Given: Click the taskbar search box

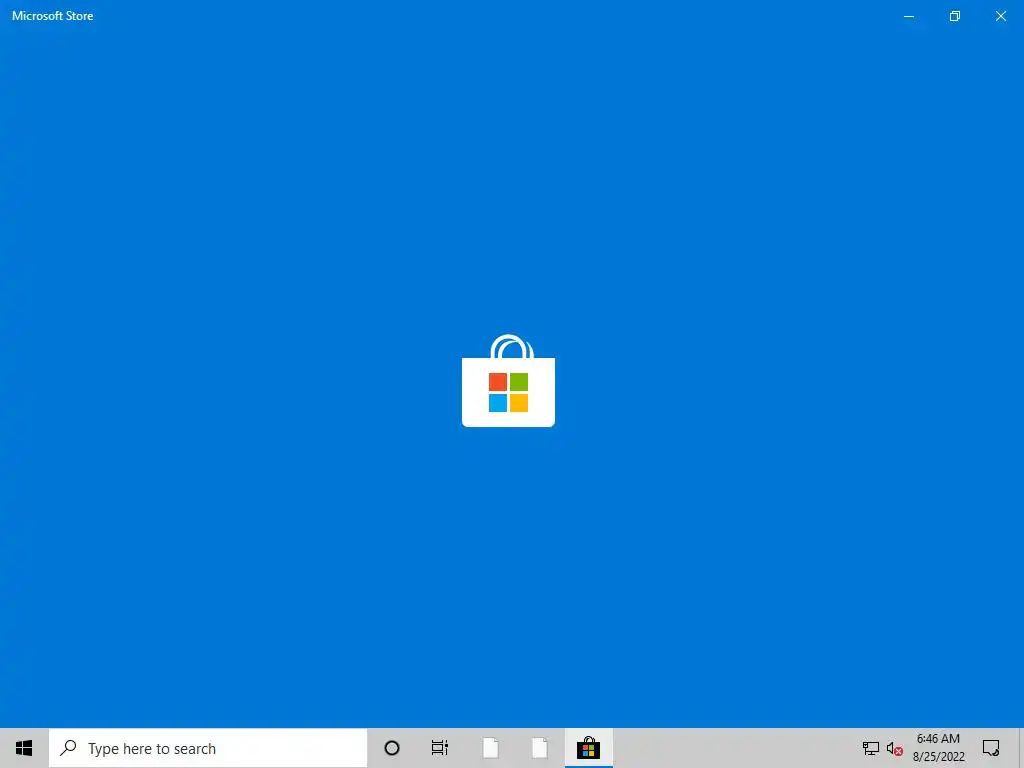Looking at the screenshot, I should [208, 748].
